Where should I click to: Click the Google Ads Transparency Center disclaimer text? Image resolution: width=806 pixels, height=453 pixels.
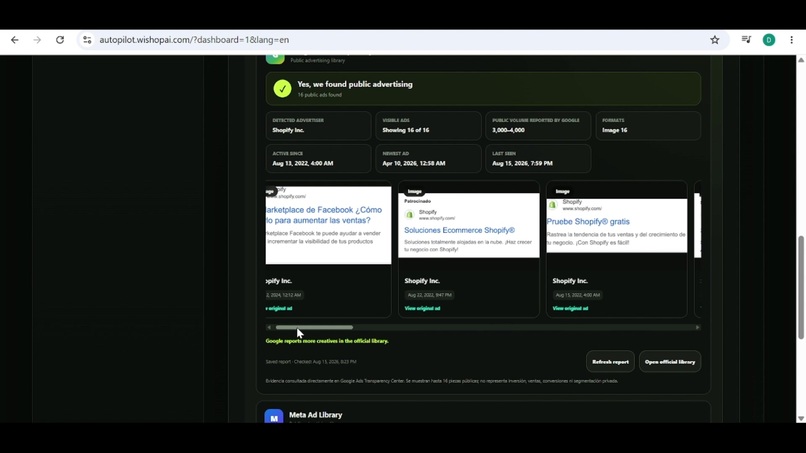coord(442,381)
